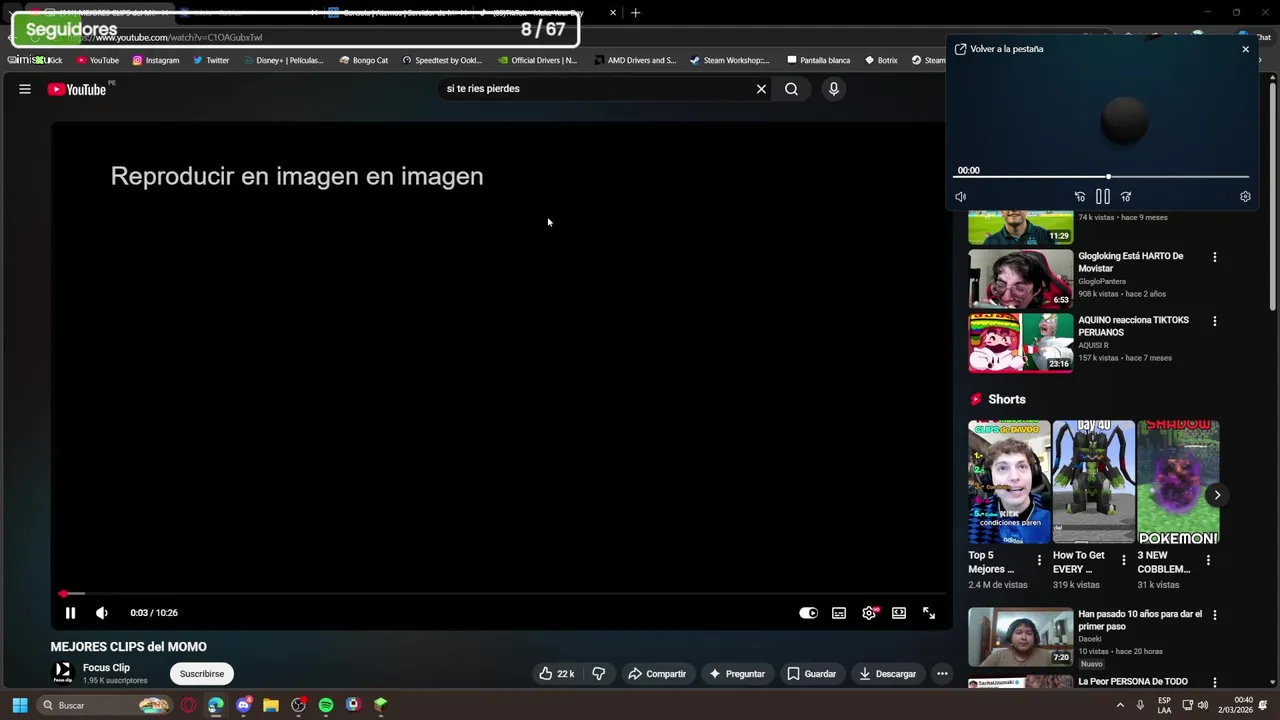1280x720 pixels.
Task: Open a new browser tab with plus
Action: [x=635, y=13]
